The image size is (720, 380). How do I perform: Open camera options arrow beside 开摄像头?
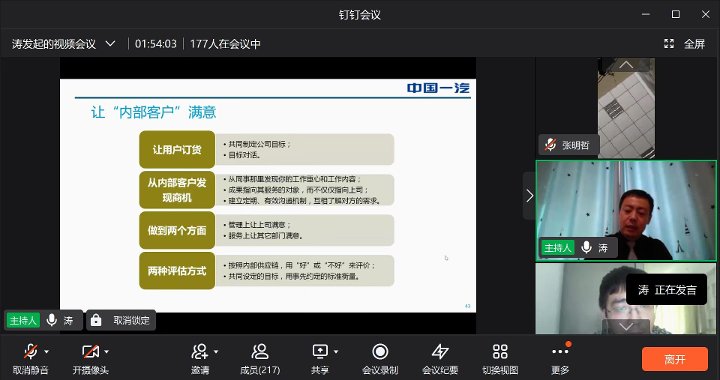click(x=107, y=352)
